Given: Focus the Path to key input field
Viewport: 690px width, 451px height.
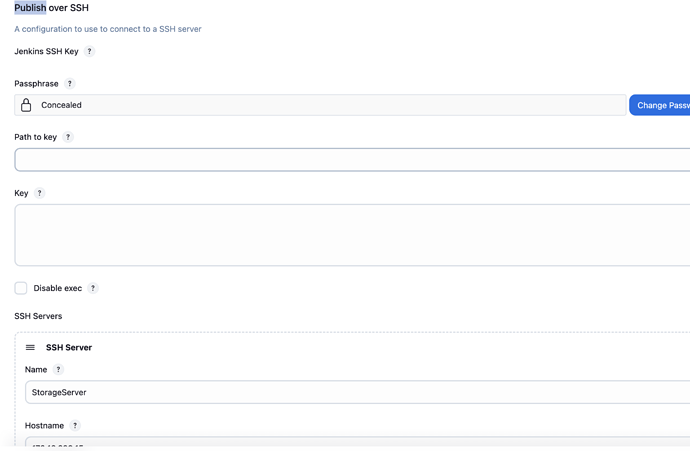Looking at the screenshot, I should 352,160.
